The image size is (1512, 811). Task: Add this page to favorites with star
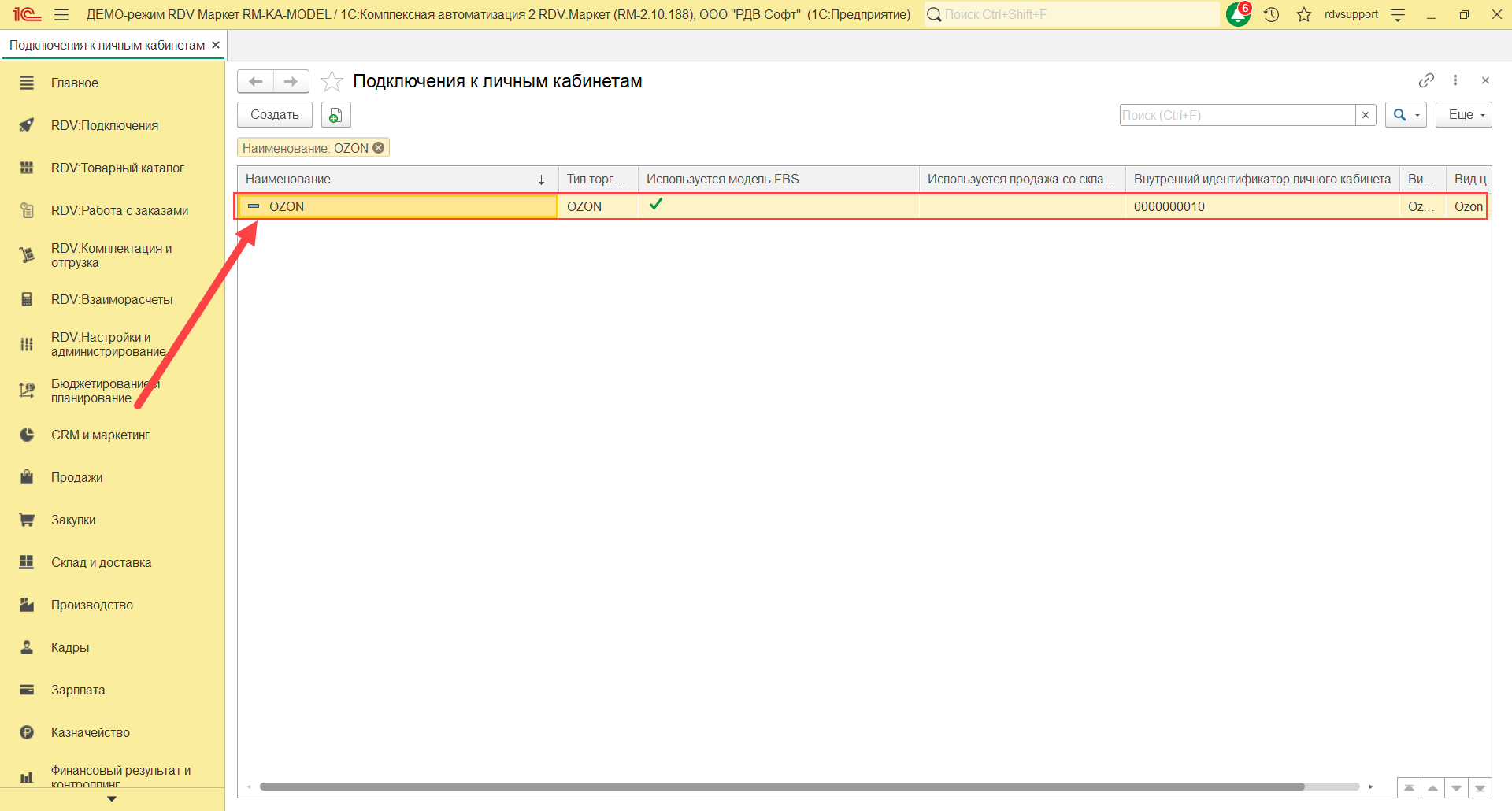pos(332,81)
